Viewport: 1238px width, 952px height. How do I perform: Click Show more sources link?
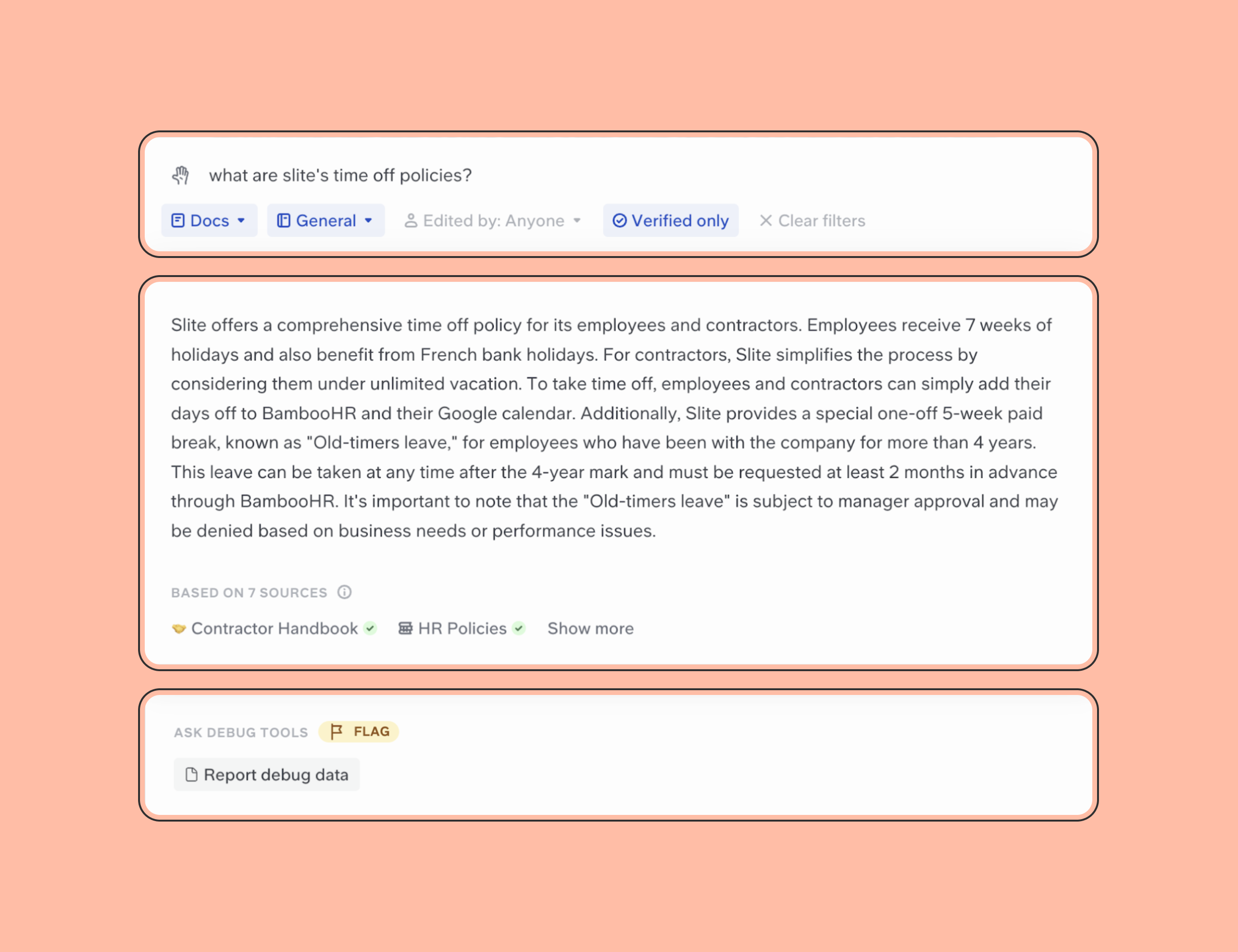(590, 628)
